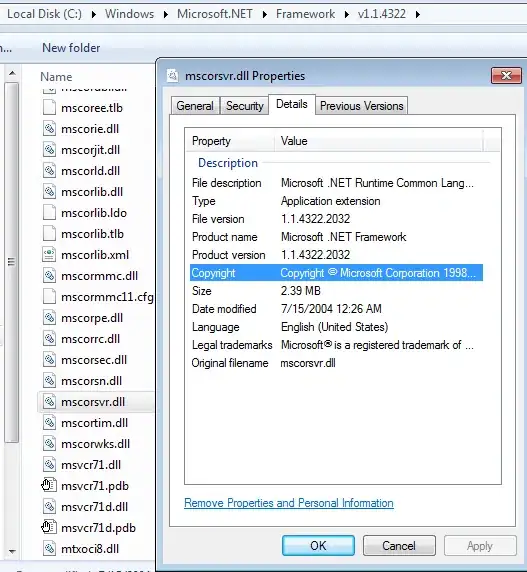The image size is (527, 572).
Task: Click the msvcr71.pdb file icon
Action: [x=49, y=486]
